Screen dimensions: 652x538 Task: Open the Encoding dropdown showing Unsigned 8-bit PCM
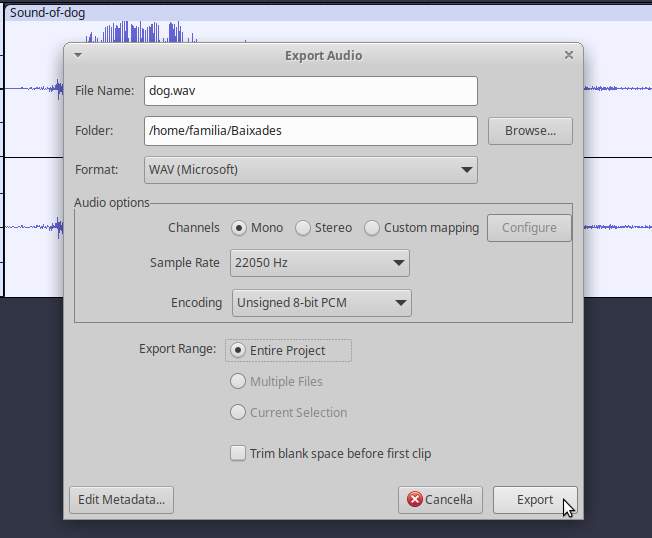322,303
